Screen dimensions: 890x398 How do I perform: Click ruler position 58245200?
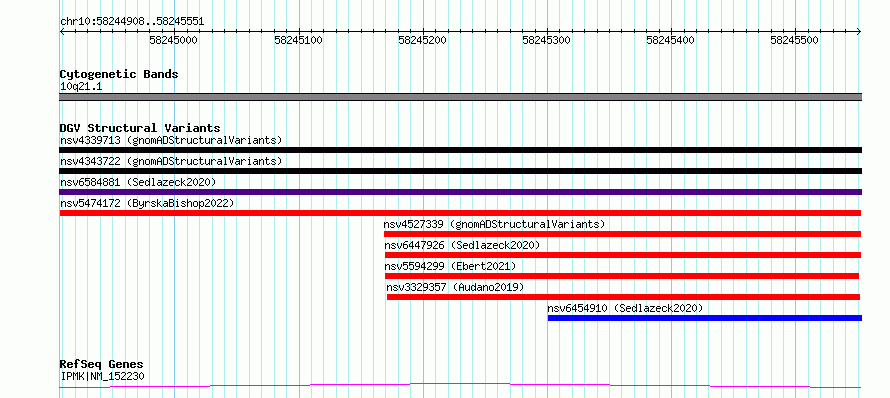click(423, 40)
